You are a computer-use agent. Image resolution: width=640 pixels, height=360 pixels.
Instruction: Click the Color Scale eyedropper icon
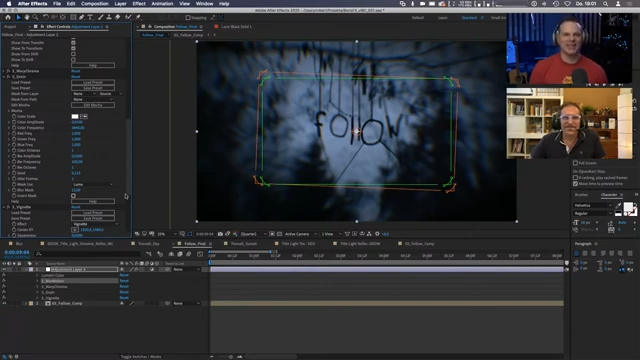tap(84, 116)
